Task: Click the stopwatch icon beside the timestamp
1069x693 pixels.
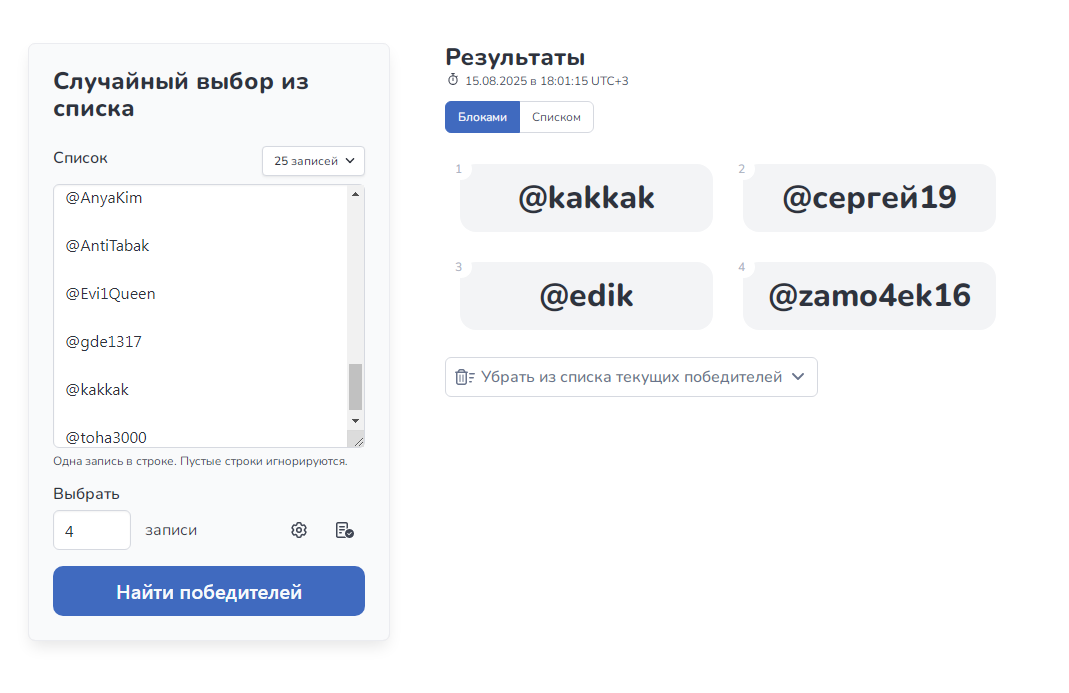Action: coord(453,80)
